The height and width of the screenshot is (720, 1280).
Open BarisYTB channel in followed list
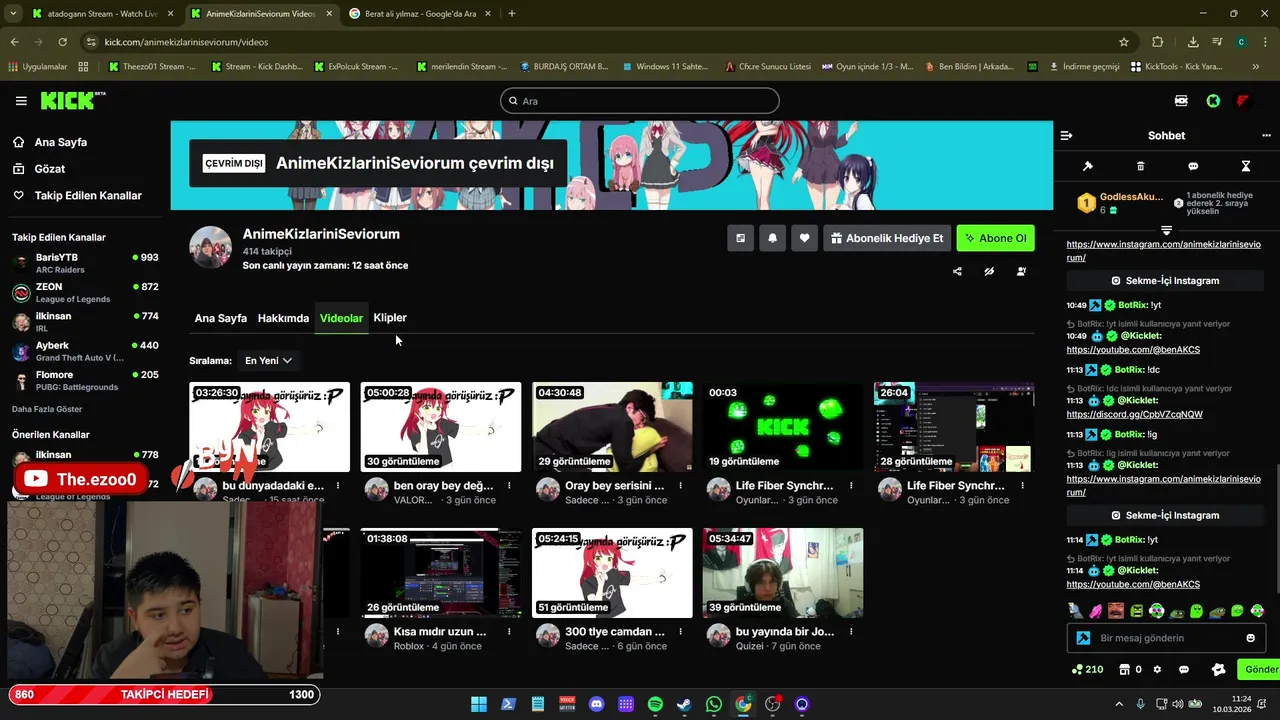click(85, 263)
